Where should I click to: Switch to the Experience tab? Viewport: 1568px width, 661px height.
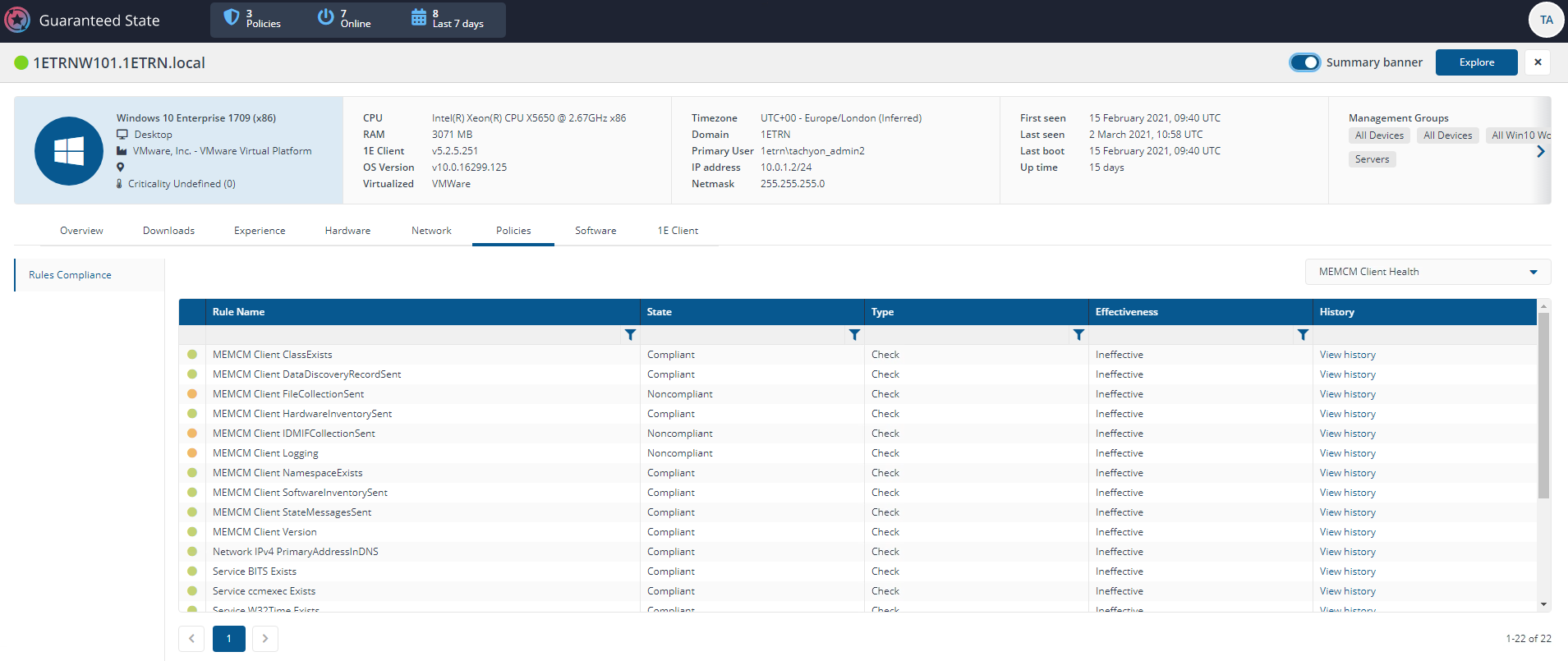(x=260, y=231)
